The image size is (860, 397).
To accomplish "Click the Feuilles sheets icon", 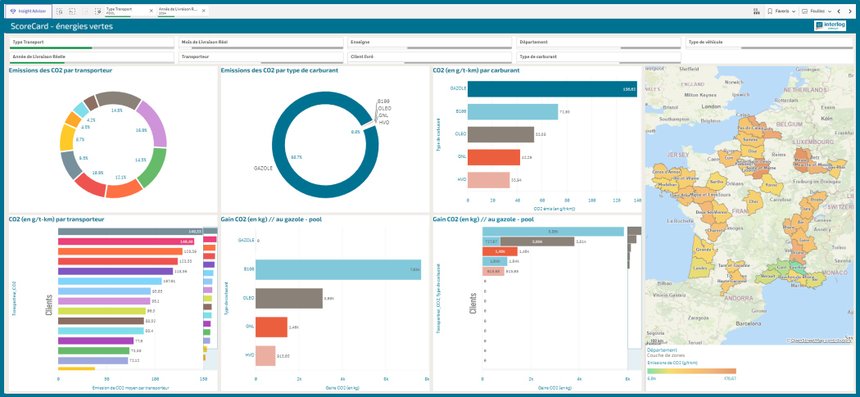I will 805,11.
